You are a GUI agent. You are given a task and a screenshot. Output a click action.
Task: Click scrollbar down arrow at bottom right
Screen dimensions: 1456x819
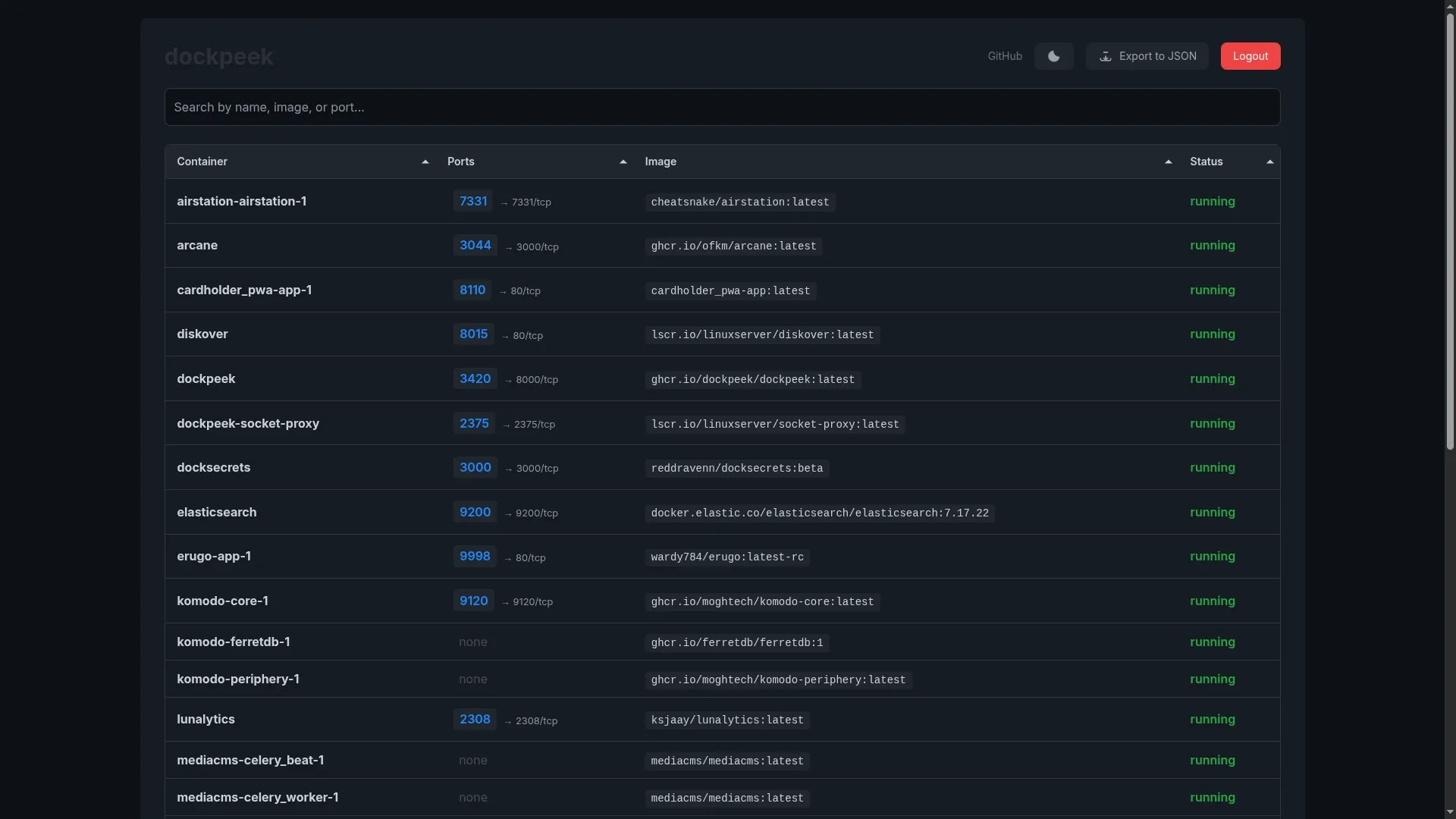[x=1450, y=812]
